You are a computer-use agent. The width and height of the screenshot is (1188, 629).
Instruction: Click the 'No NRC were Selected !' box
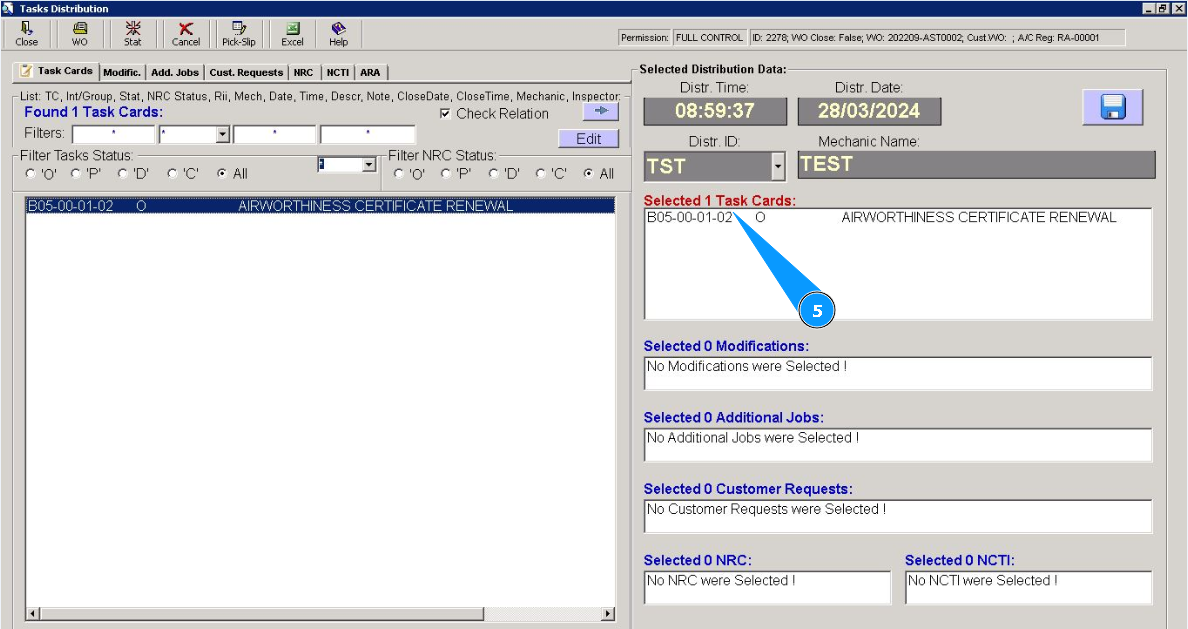(768, 587)
